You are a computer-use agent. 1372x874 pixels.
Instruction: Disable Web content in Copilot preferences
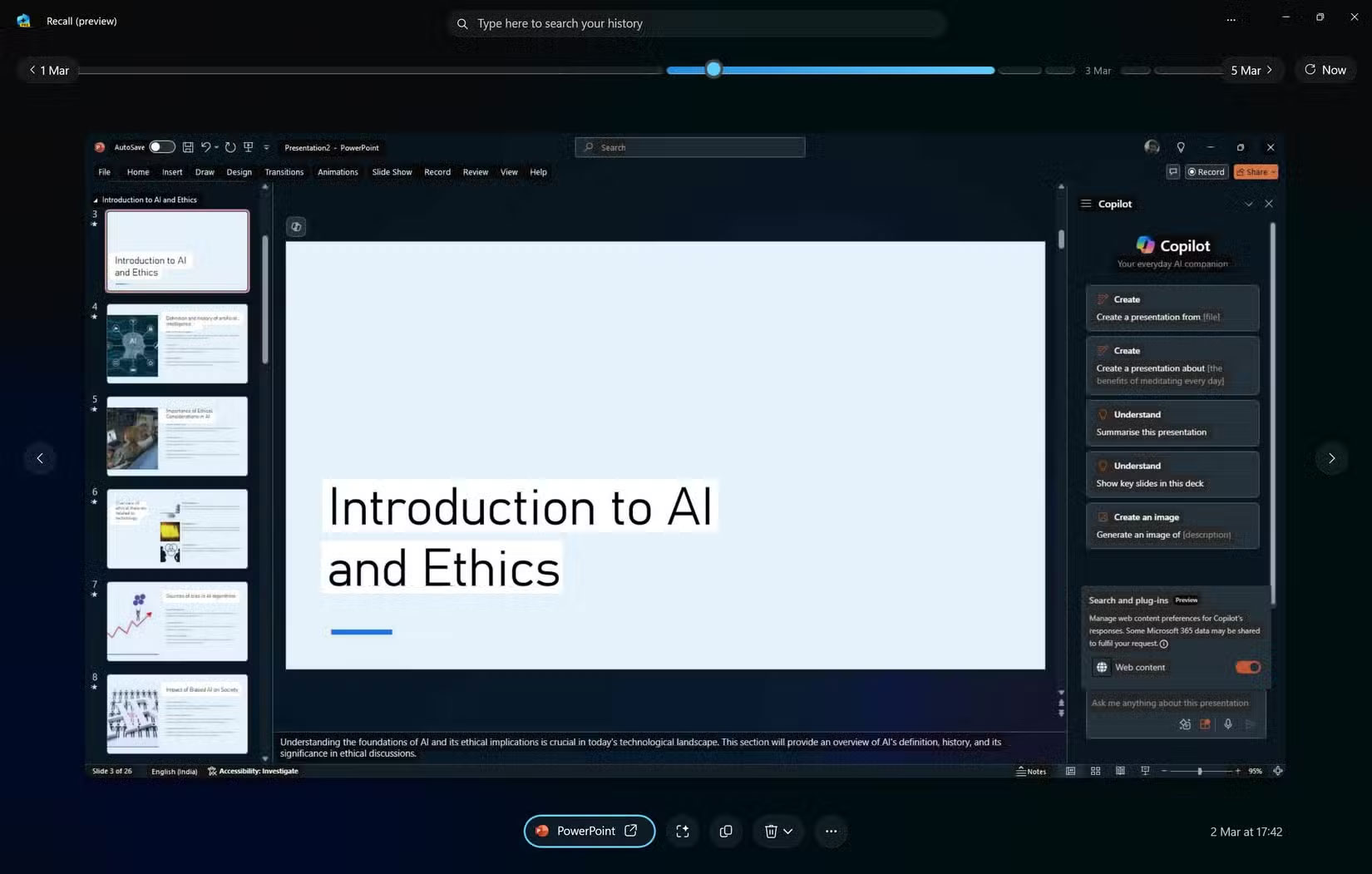click(x=1247, y=667)
